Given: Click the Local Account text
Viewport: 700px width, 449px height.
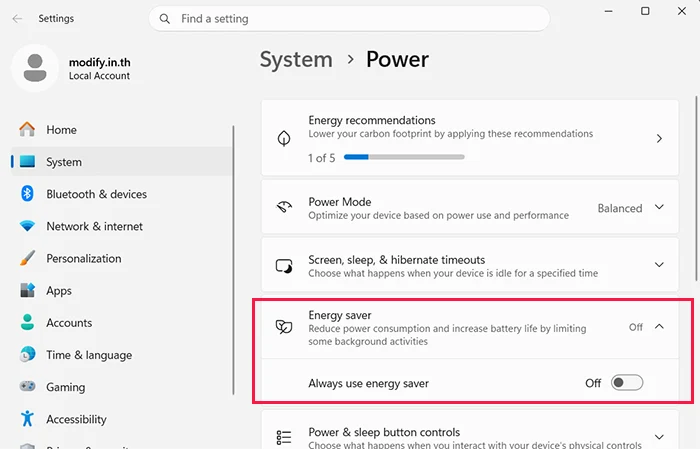Looking at the screenshot, I should point(99,76).
